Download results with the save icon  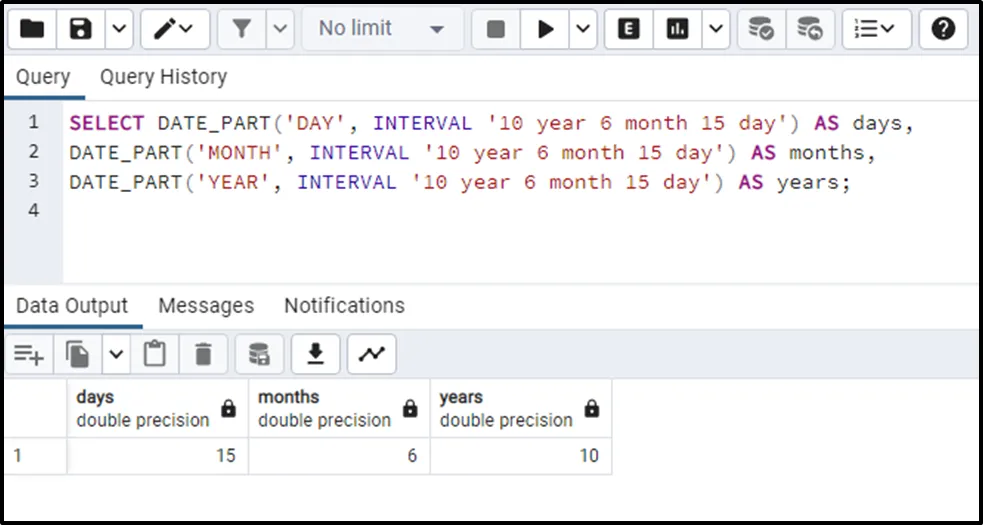316,354
